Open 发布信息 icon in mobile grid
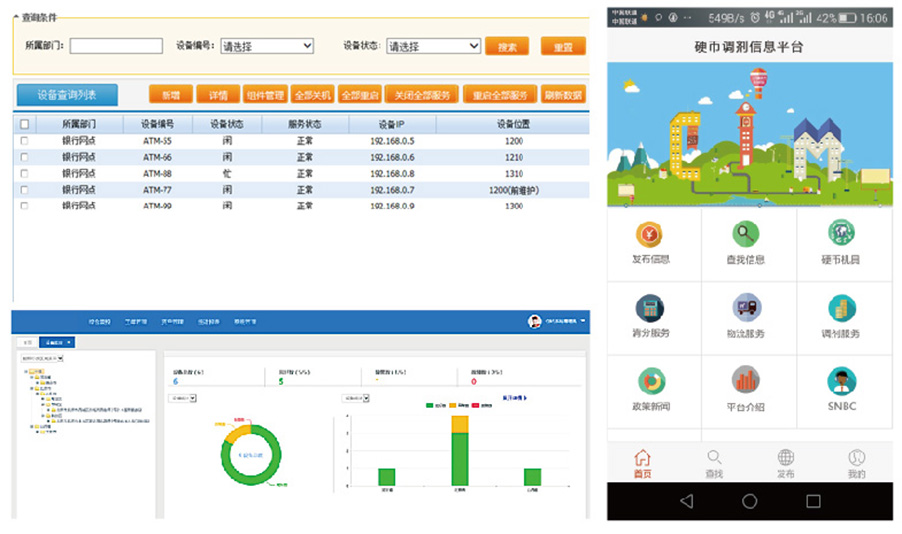Image resolution: width=902 pixels, height=534 pixels. click(x=650, y=235)
